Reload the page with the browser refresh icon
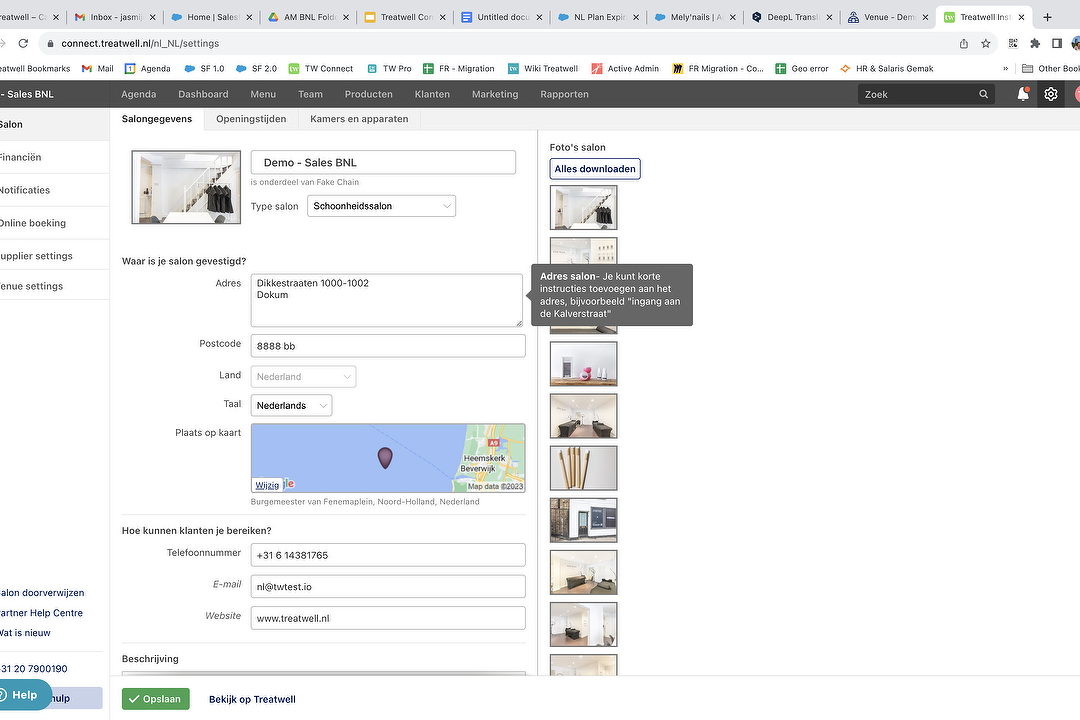The image size is (1080, 720). [23, 43]
